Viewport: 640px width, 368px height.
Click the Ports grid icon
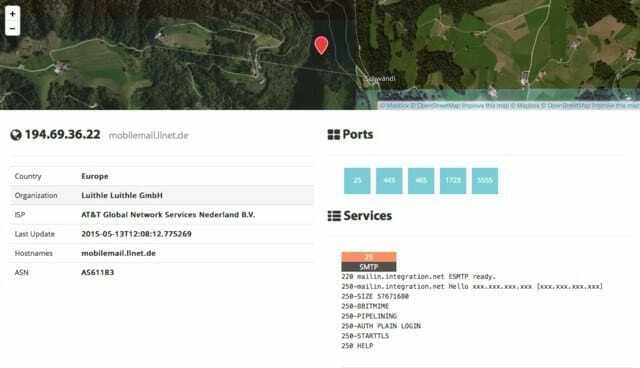point(333,135)
